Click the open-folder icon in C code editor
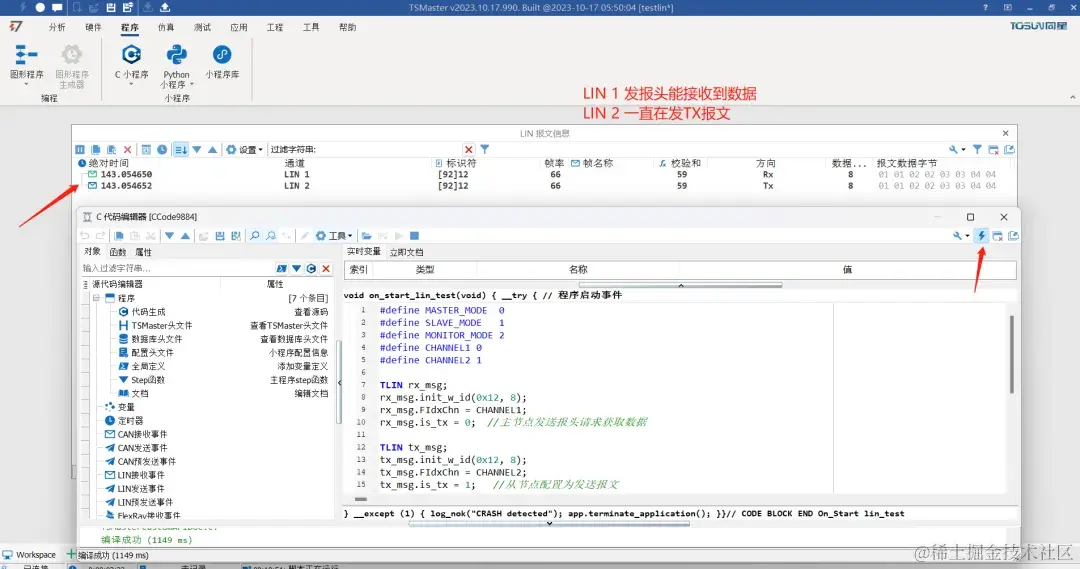This screenshot has width=1080, height=569. coord(366,236)
